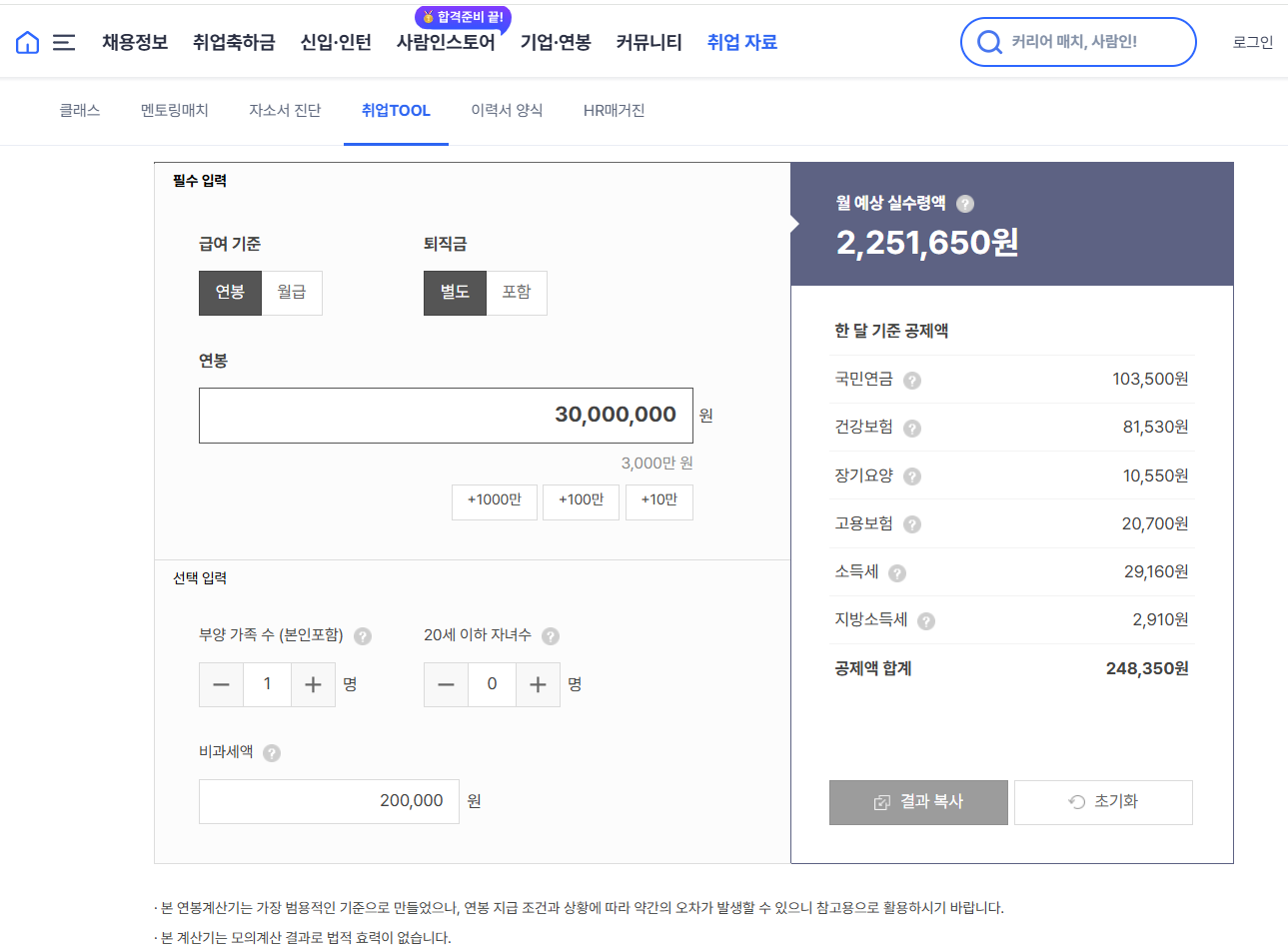The height and width of the screenshot is (951, 1288).
Task: Open help icon next to 부양 가족 수
Action: pos(362,635)
